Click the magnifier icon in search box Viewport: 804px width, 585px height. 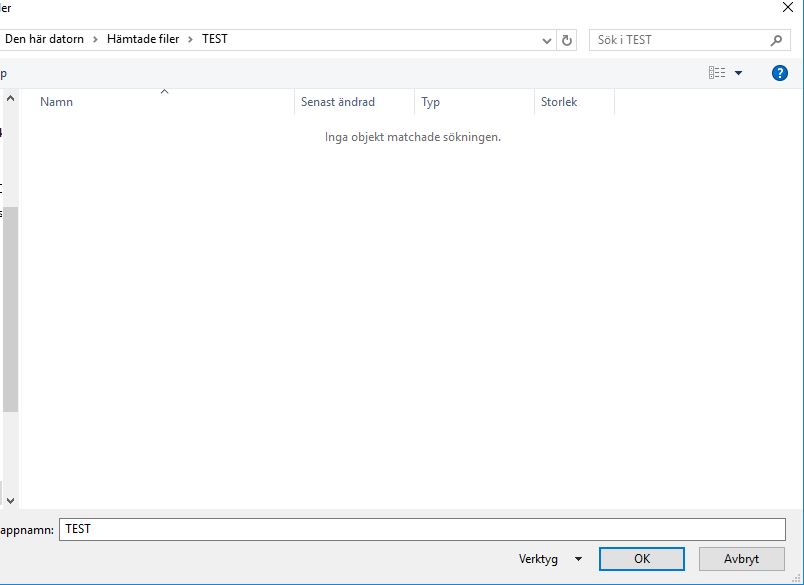tap(776, 40)
